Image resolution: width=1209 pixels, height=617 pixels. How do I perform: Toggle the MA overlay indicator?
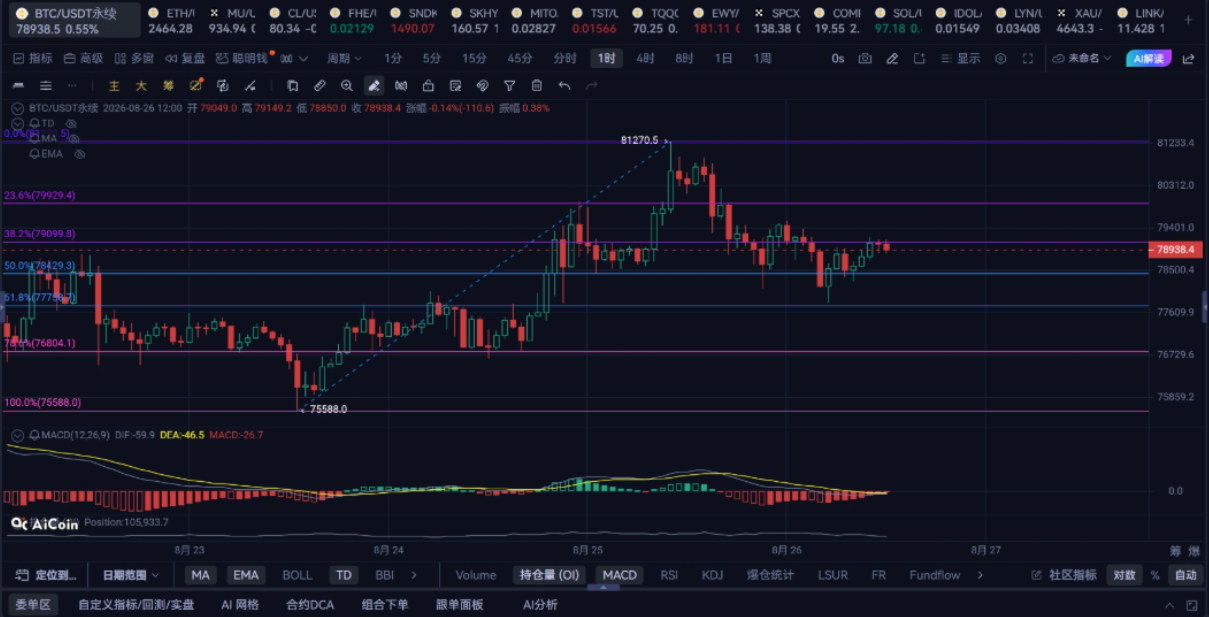pos(201,575)
